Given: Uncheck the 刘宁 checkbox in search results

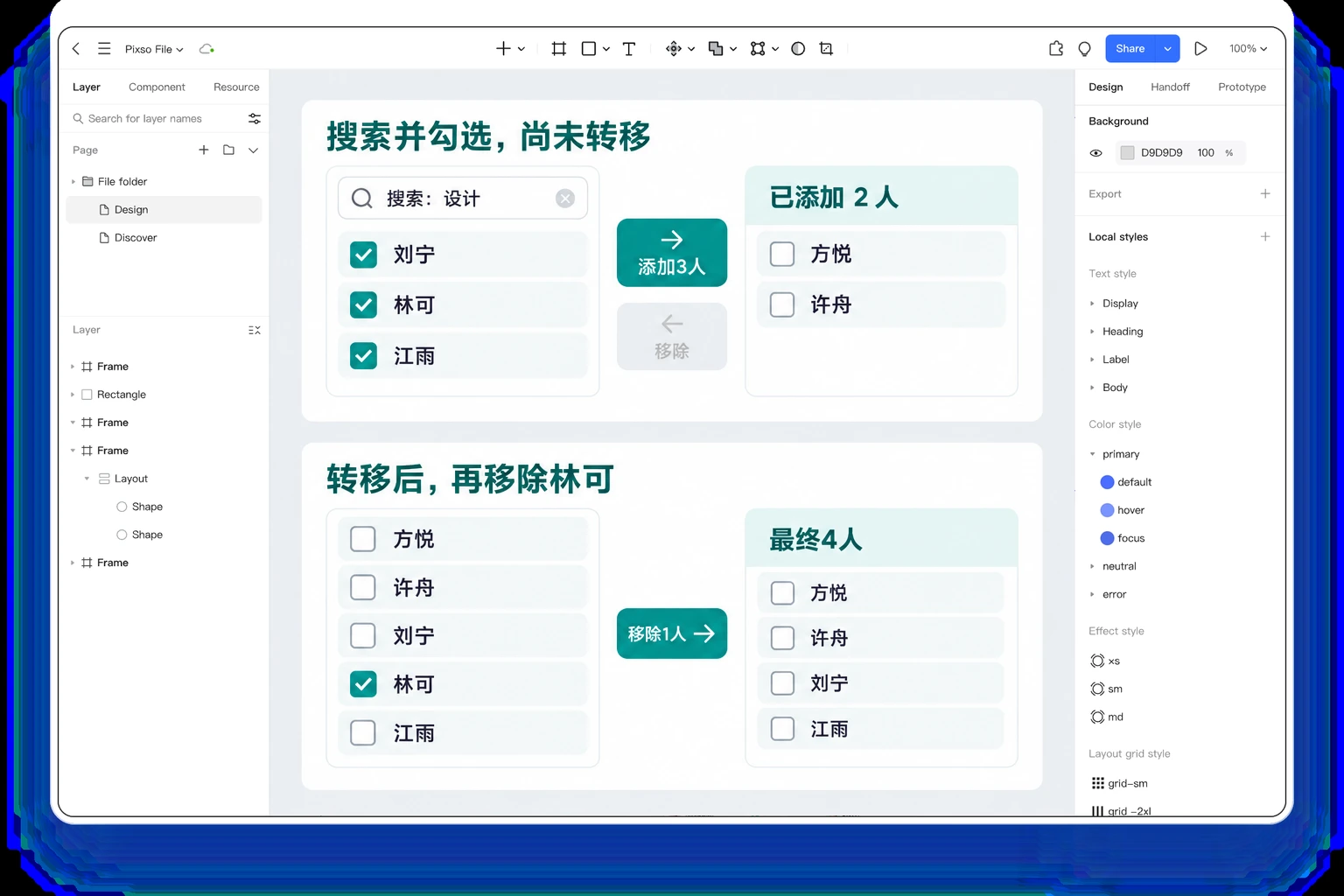Looking at the screenshot, I should click(x=363, y=255).
